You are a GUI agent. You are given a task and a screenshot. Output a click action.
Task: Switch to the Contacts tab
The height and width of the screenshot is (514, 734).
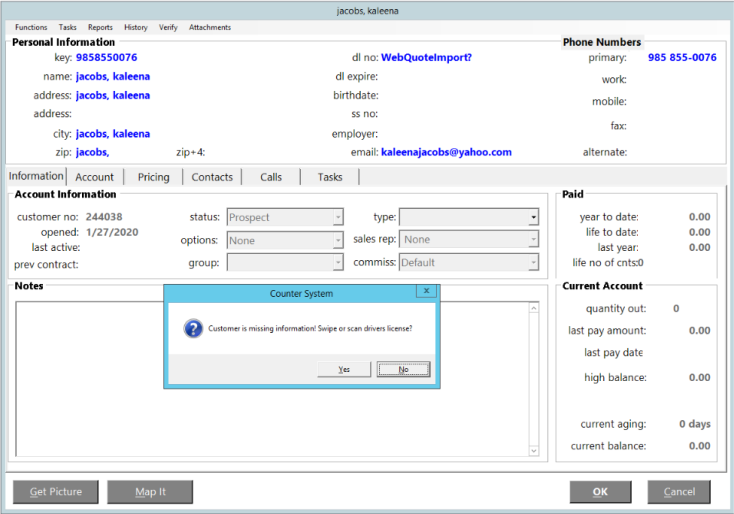point(212,177)
